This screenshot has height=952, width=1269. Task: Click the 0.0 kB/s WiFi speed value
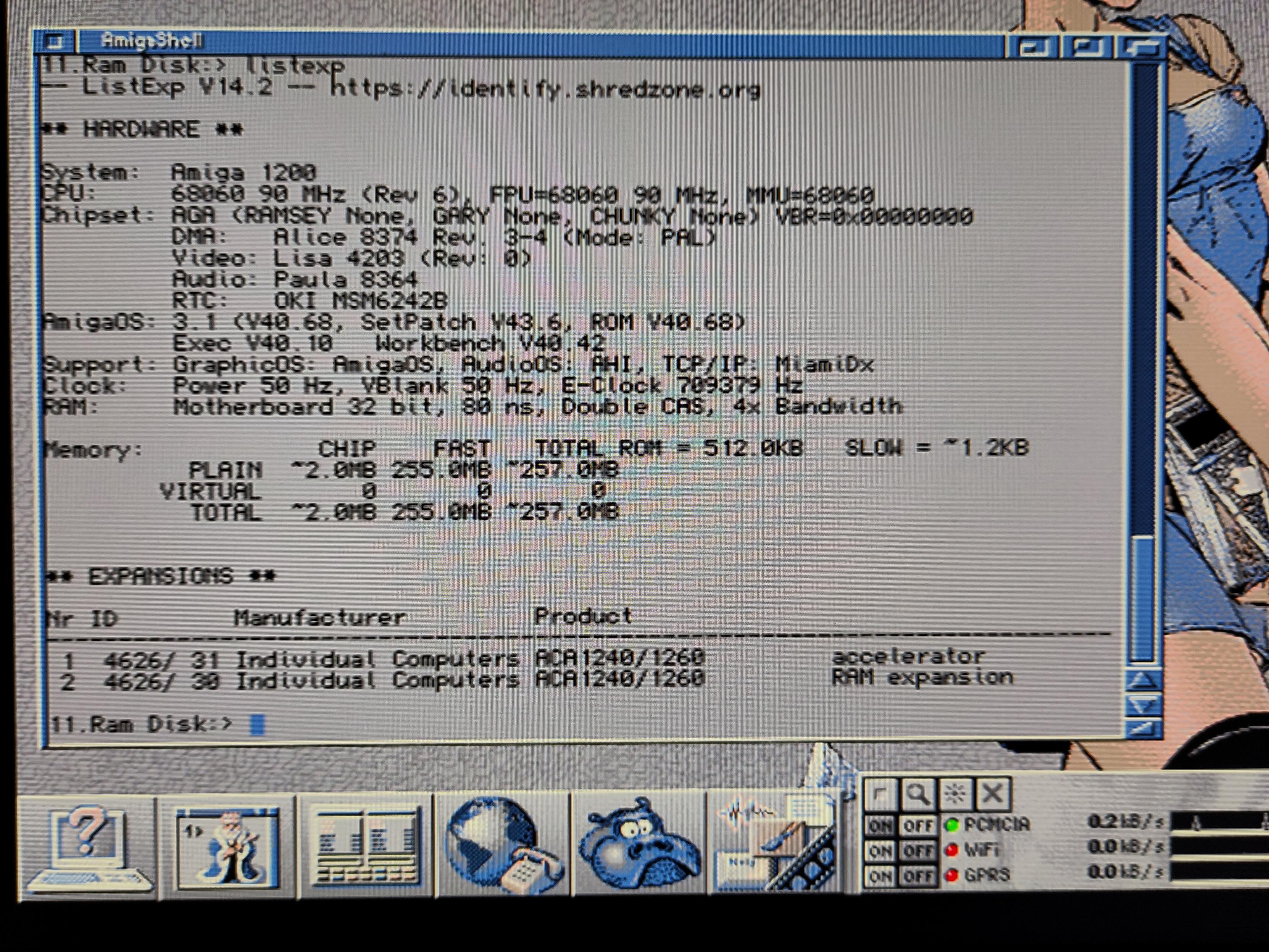(1125, 847)
